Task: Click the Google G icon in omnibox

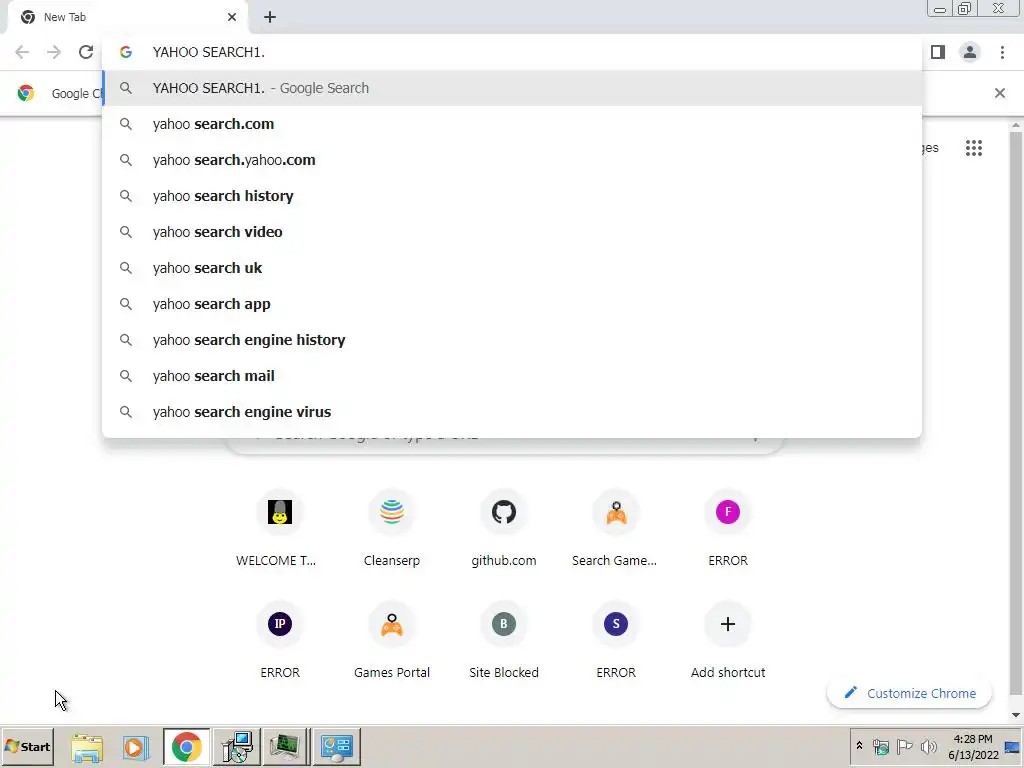Action: [126, 52]
